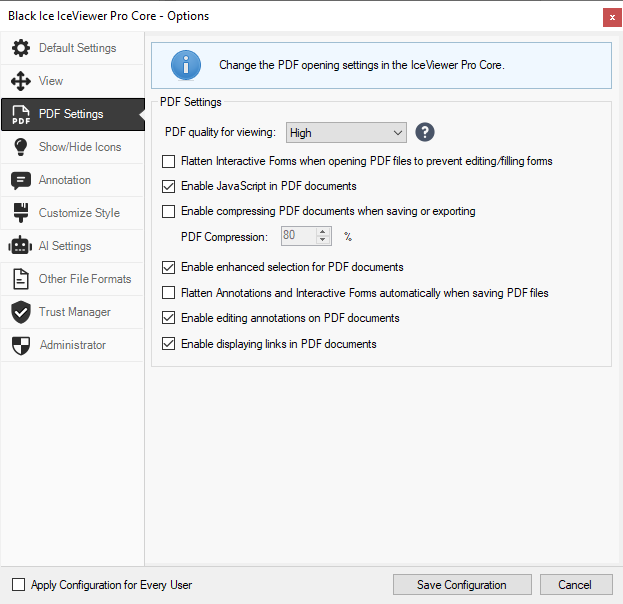This screenshot has height=604, width=623.
Task: Click the PDF file icon in sidebar
Action: click(x=21, y=114)
